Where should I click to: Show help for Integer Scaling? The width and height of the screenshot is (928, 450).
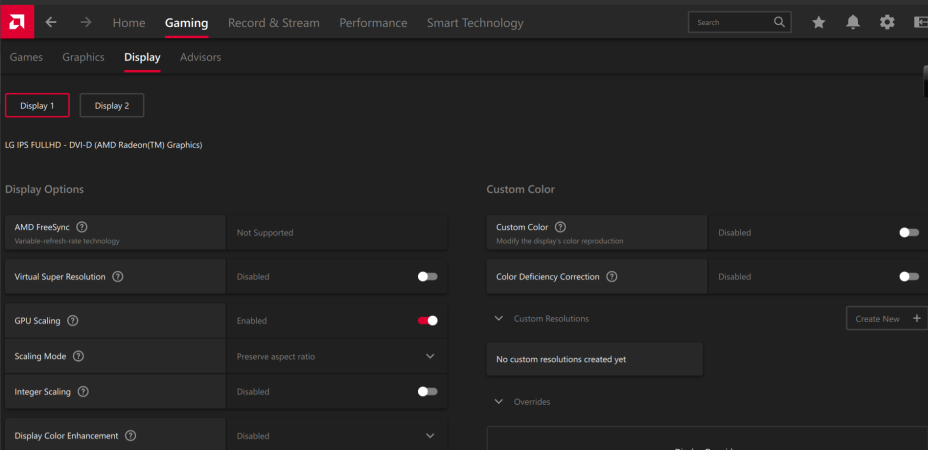coord(83,391)
